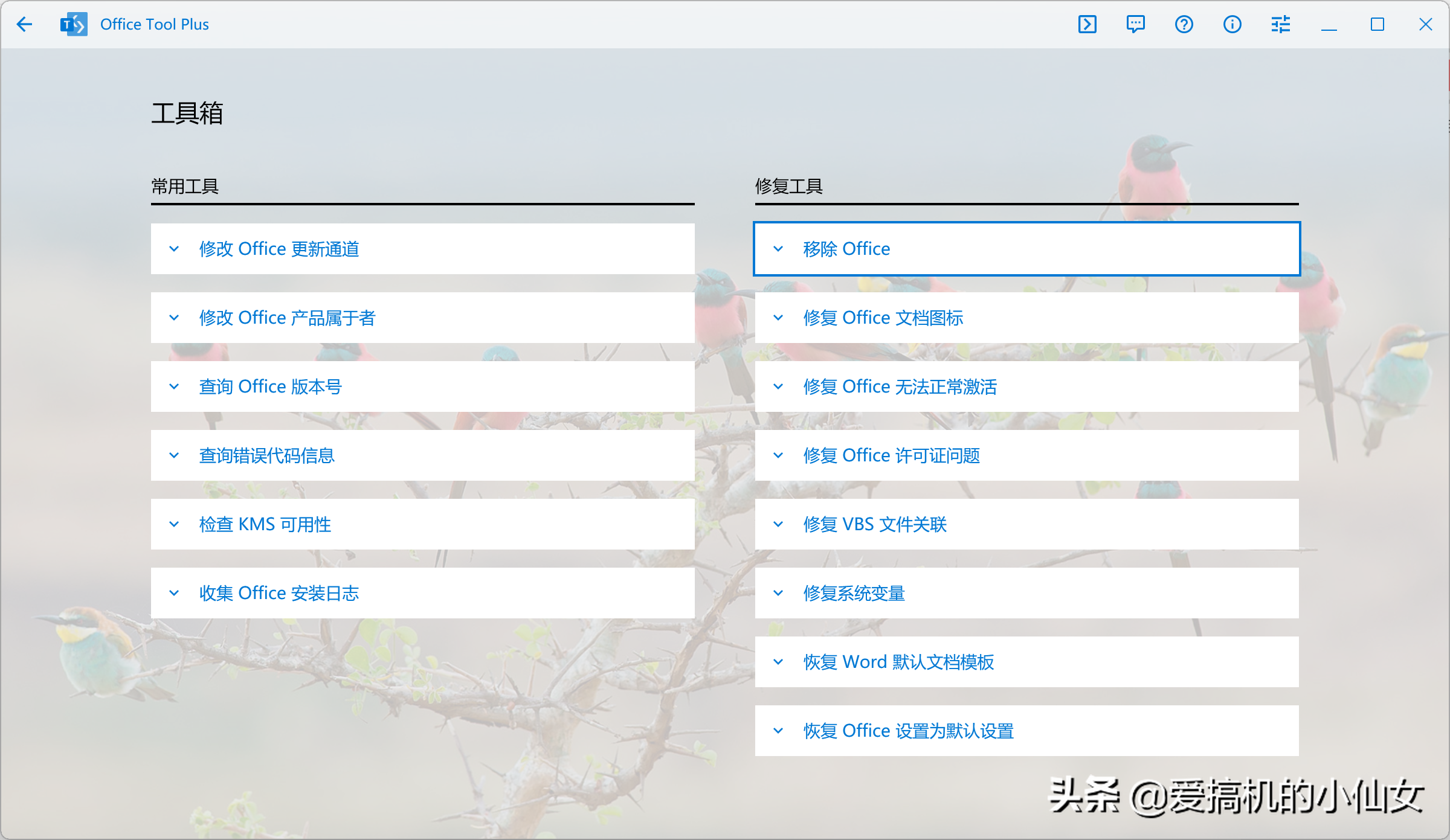Screen dimensions: 1450x840
Task: Click the 查询 Office 版本号 label
Action: pos(271,386)
